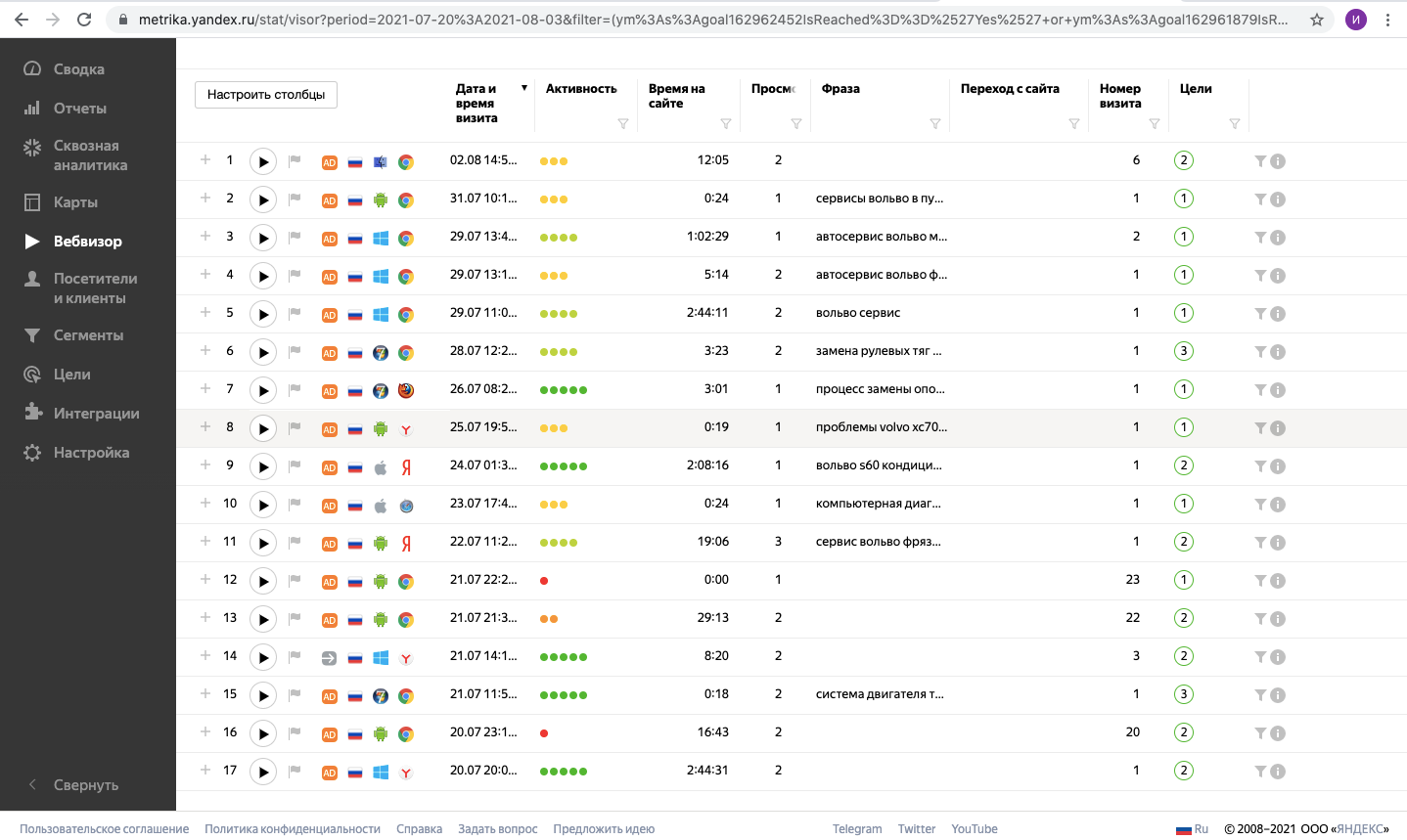This screenshot has height=840, width=1407.
Task: Expand visit row 14 with plus icon
Action: (205, 656)
